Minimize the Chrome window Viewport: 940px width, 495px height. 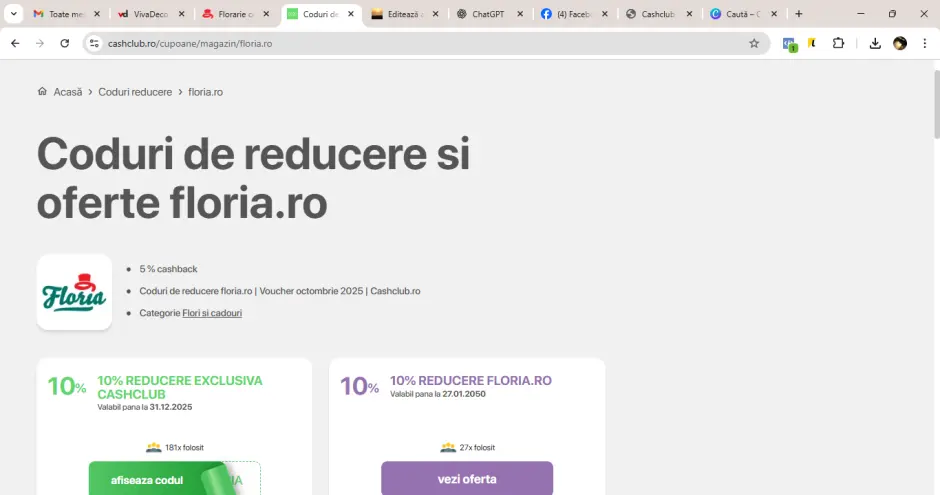861,14
